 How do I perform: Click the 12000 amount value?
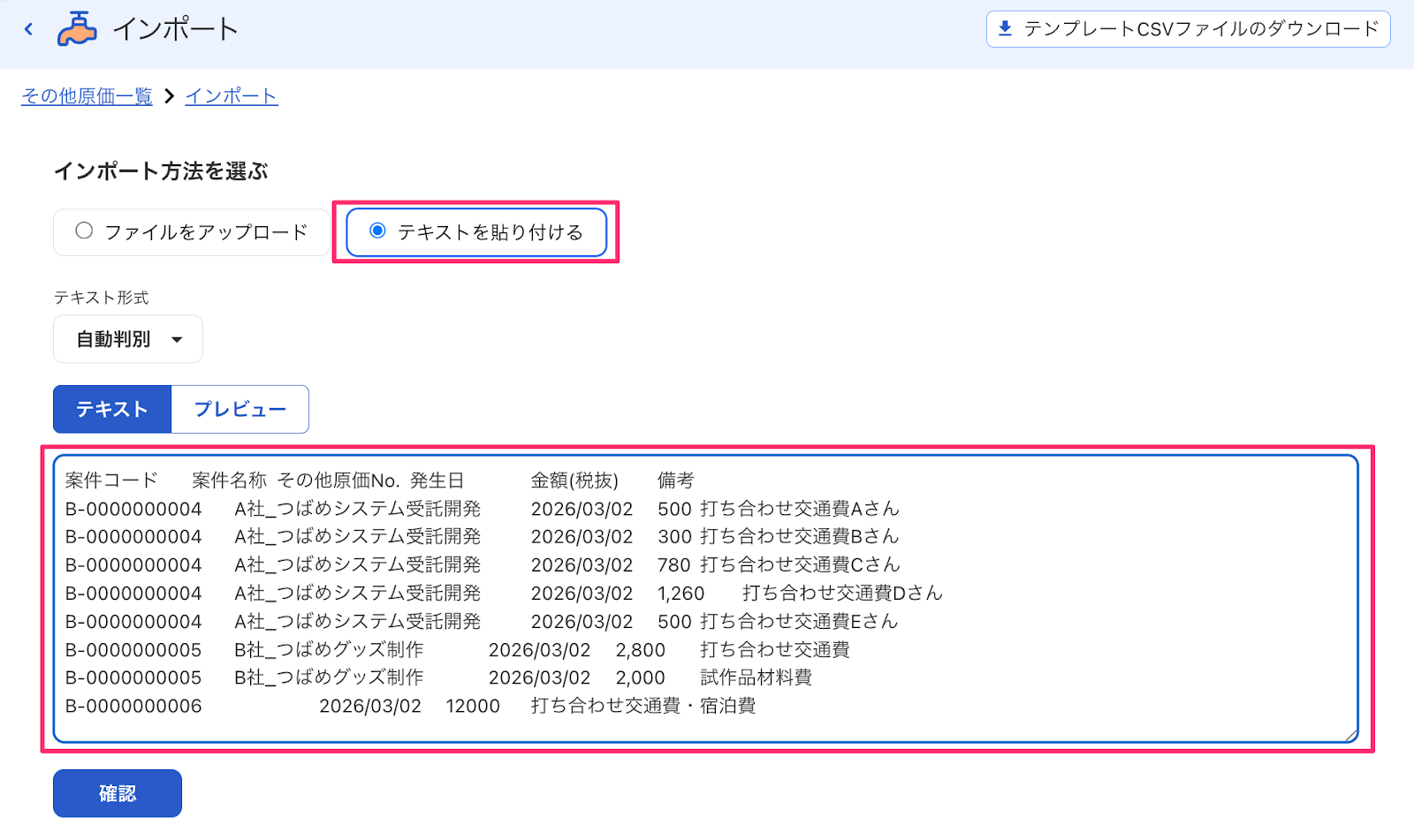[x=473, y=707]
